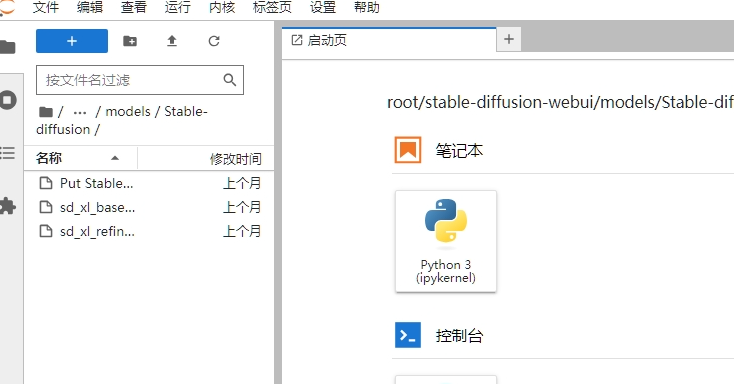
Task: Click the 上个月 timestamp for sd_xl_refin...
Action: (242, 231)
